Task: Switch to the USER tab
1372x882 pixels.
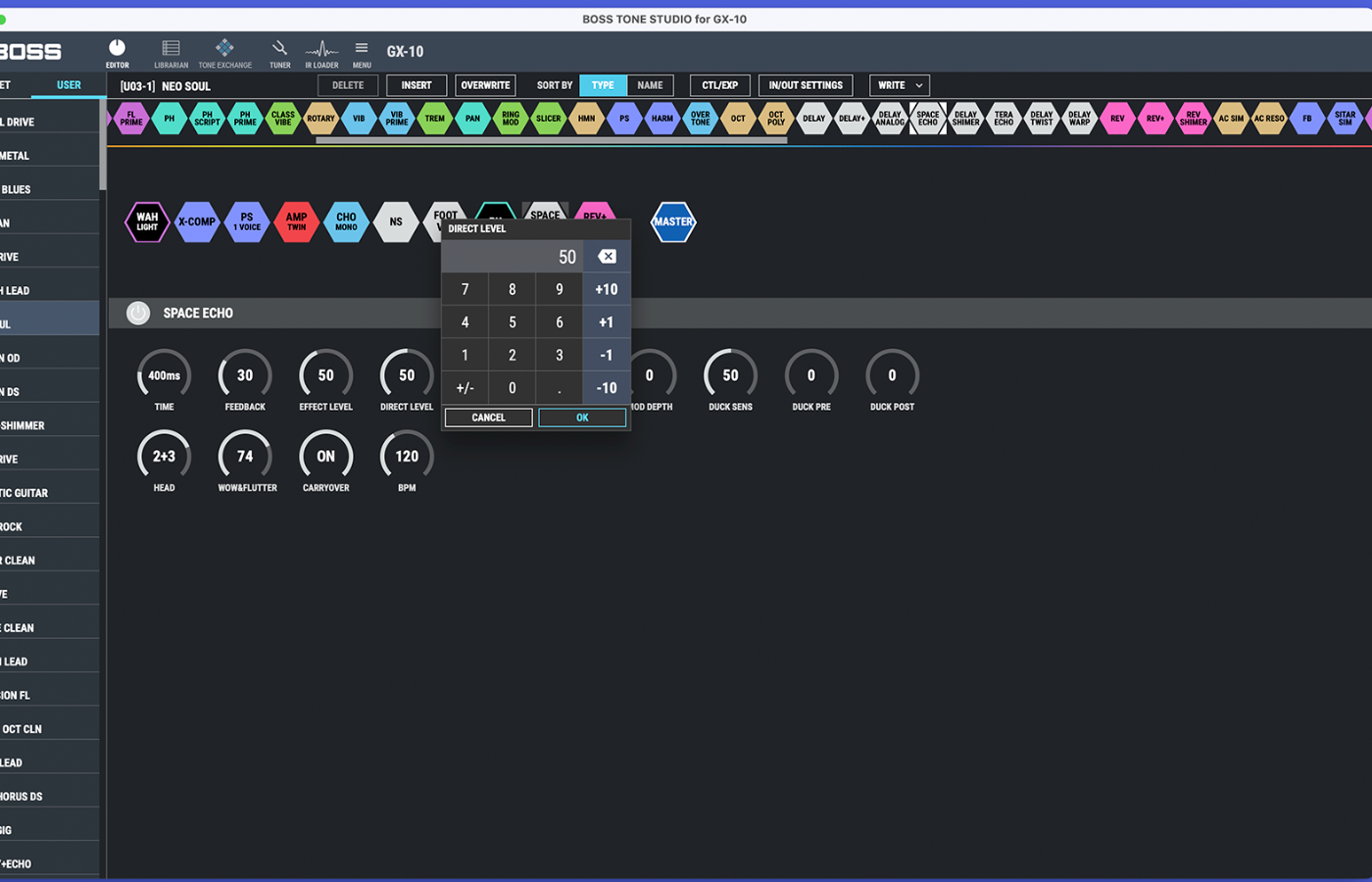Action: click(x=69, y=86)
